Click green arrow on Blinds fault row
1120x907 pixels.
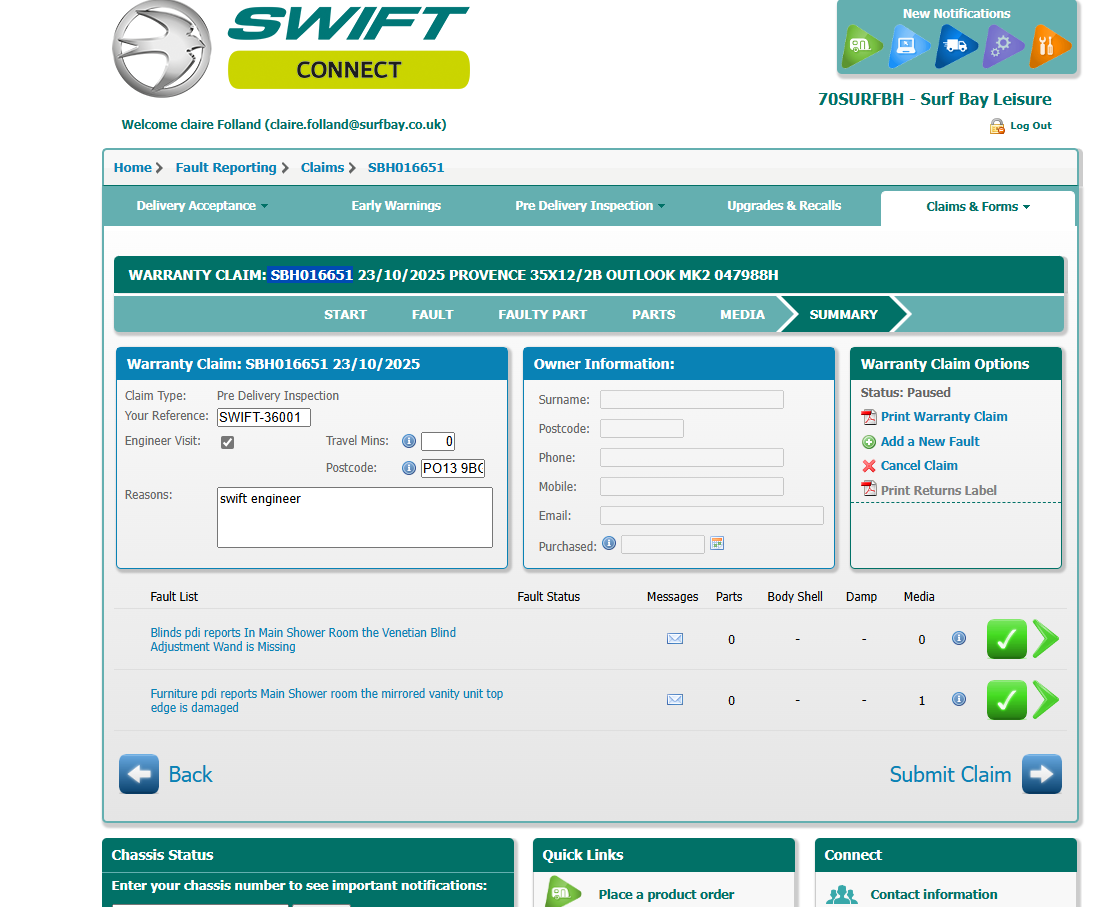[x=1046, y=639]
